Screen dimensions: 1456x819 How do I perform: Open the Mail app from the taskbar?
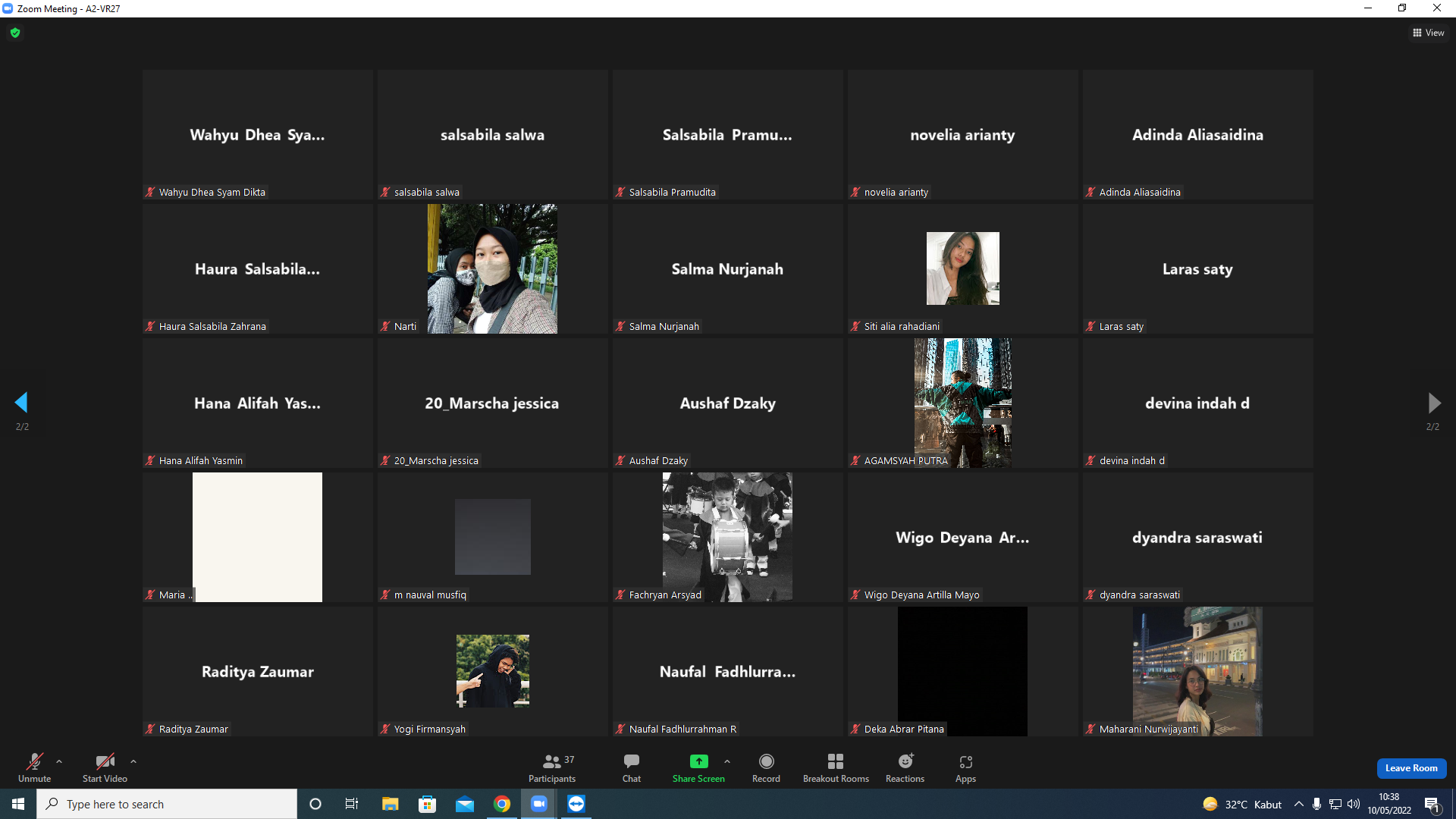[465, 804]
